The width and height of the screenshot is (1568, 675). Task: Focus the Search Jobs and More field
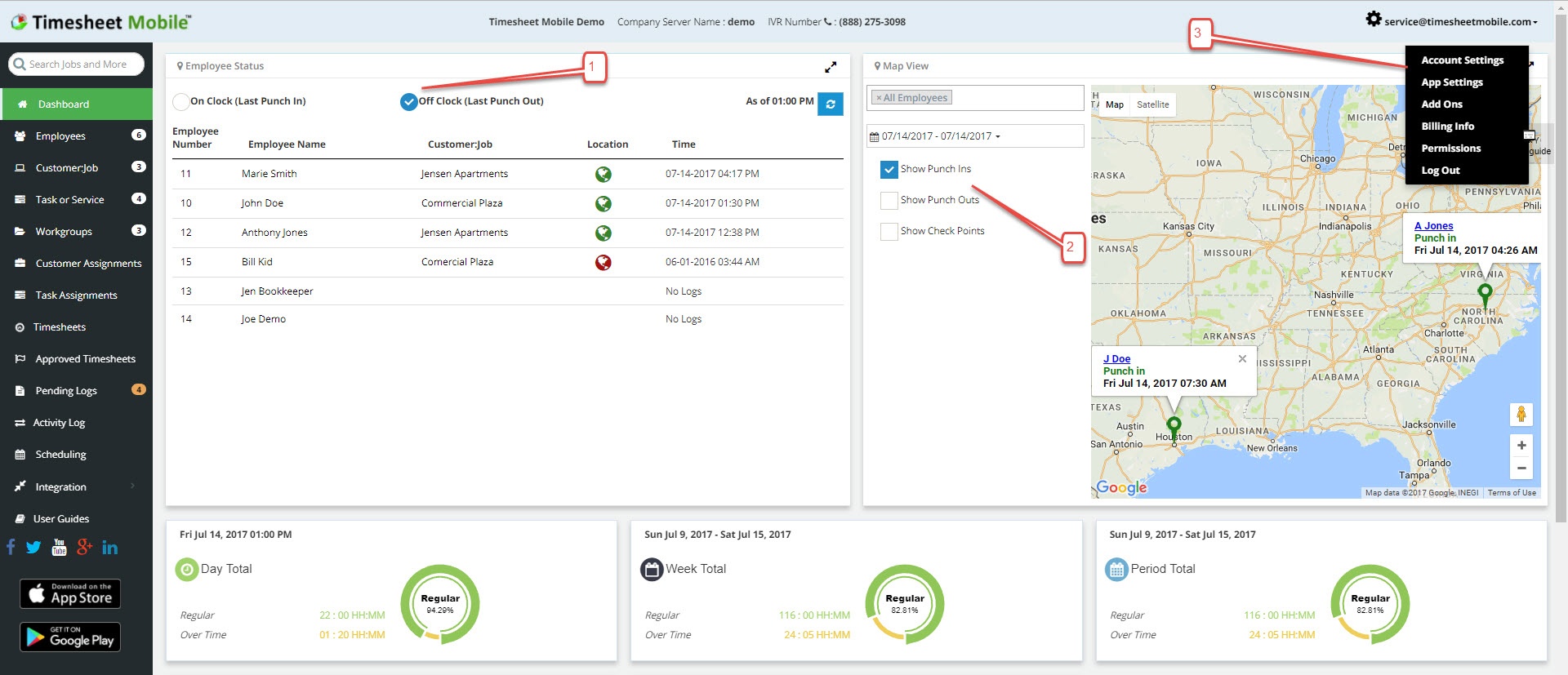tap(77, 64)
